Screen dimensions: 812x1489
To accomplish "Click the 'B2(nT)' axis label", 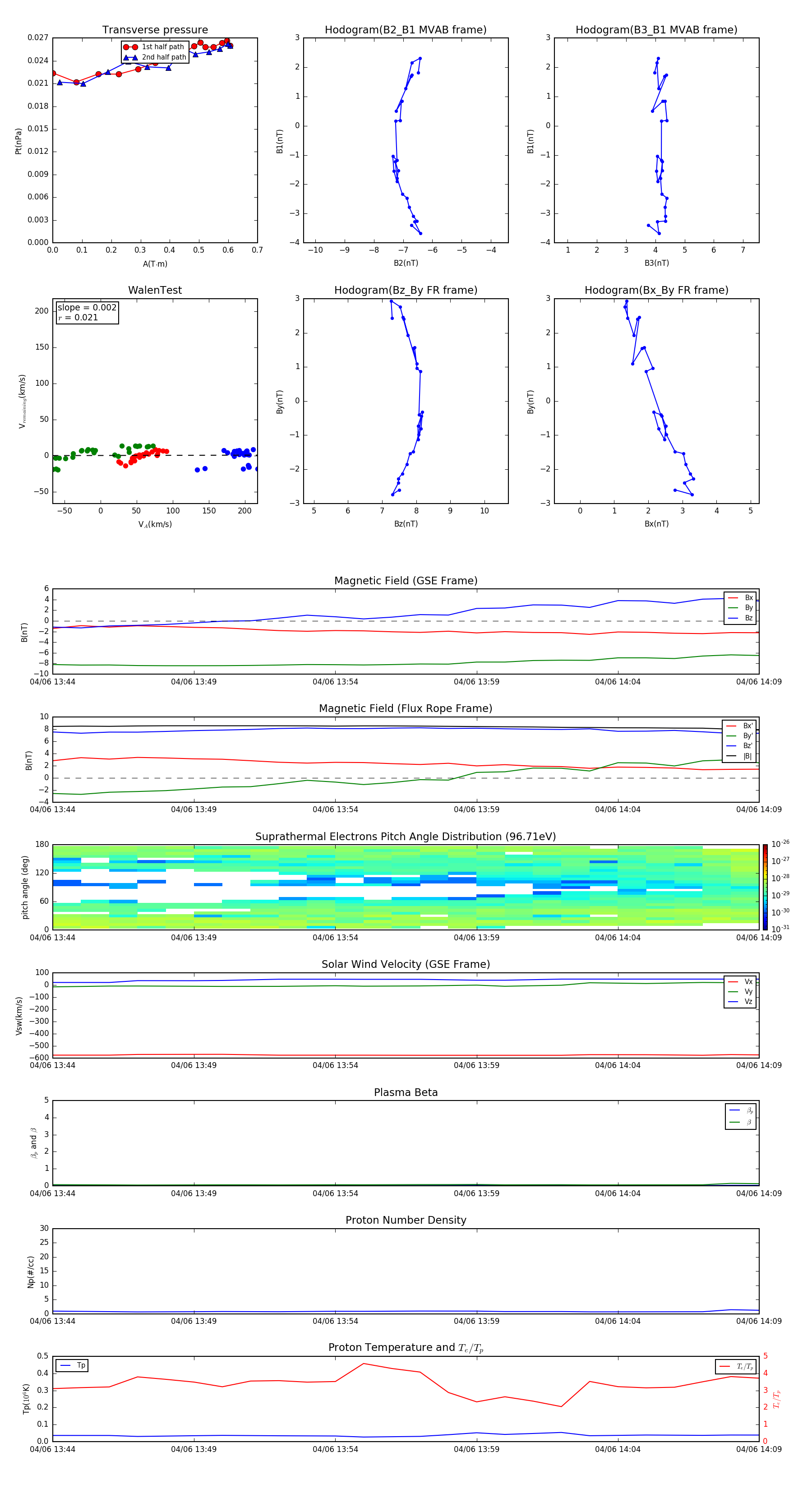I will click(x=406, y=263).
